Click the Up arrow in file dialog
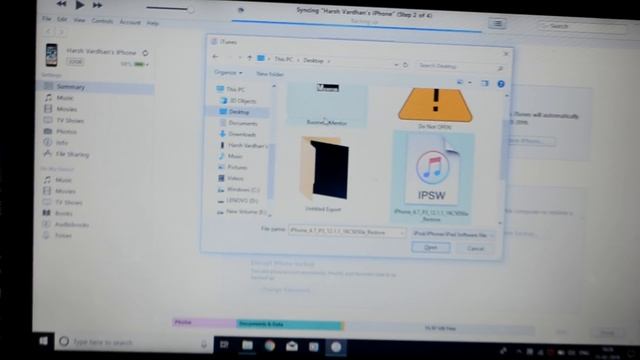Image resolution: width=640 pixels, height=360 pixels. pyautogui.click(x=249, y=58)
